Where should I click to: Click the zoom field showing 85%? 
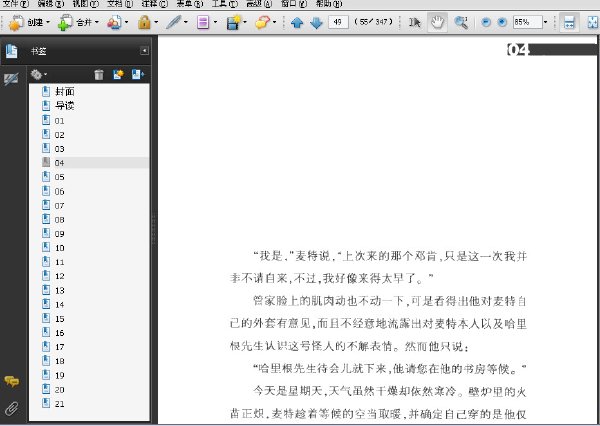click(528, 22)
